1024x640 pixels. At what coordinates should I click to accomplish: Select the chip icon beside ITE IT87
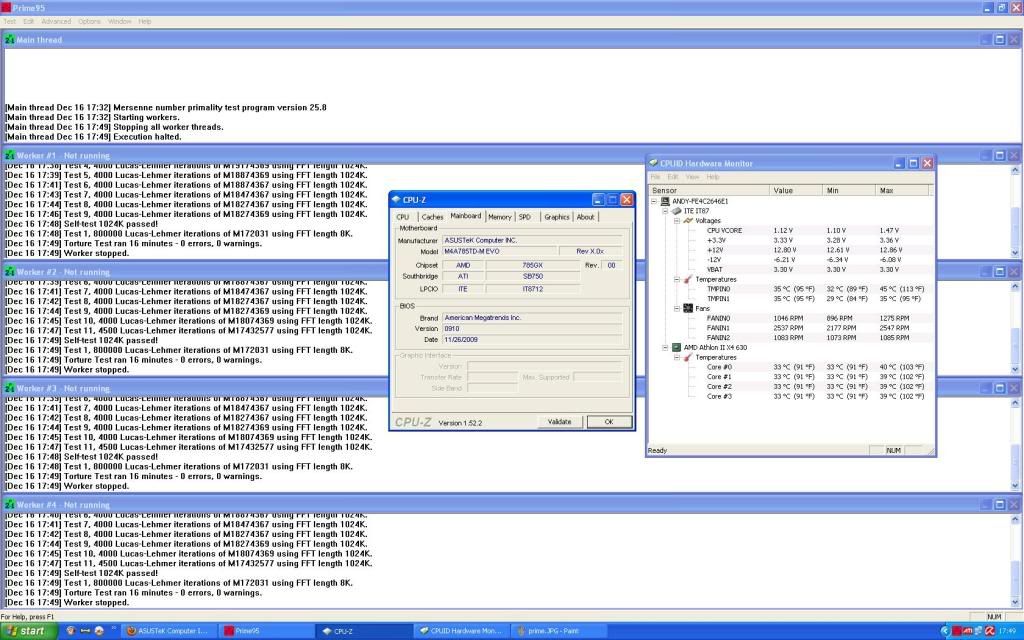677,211
